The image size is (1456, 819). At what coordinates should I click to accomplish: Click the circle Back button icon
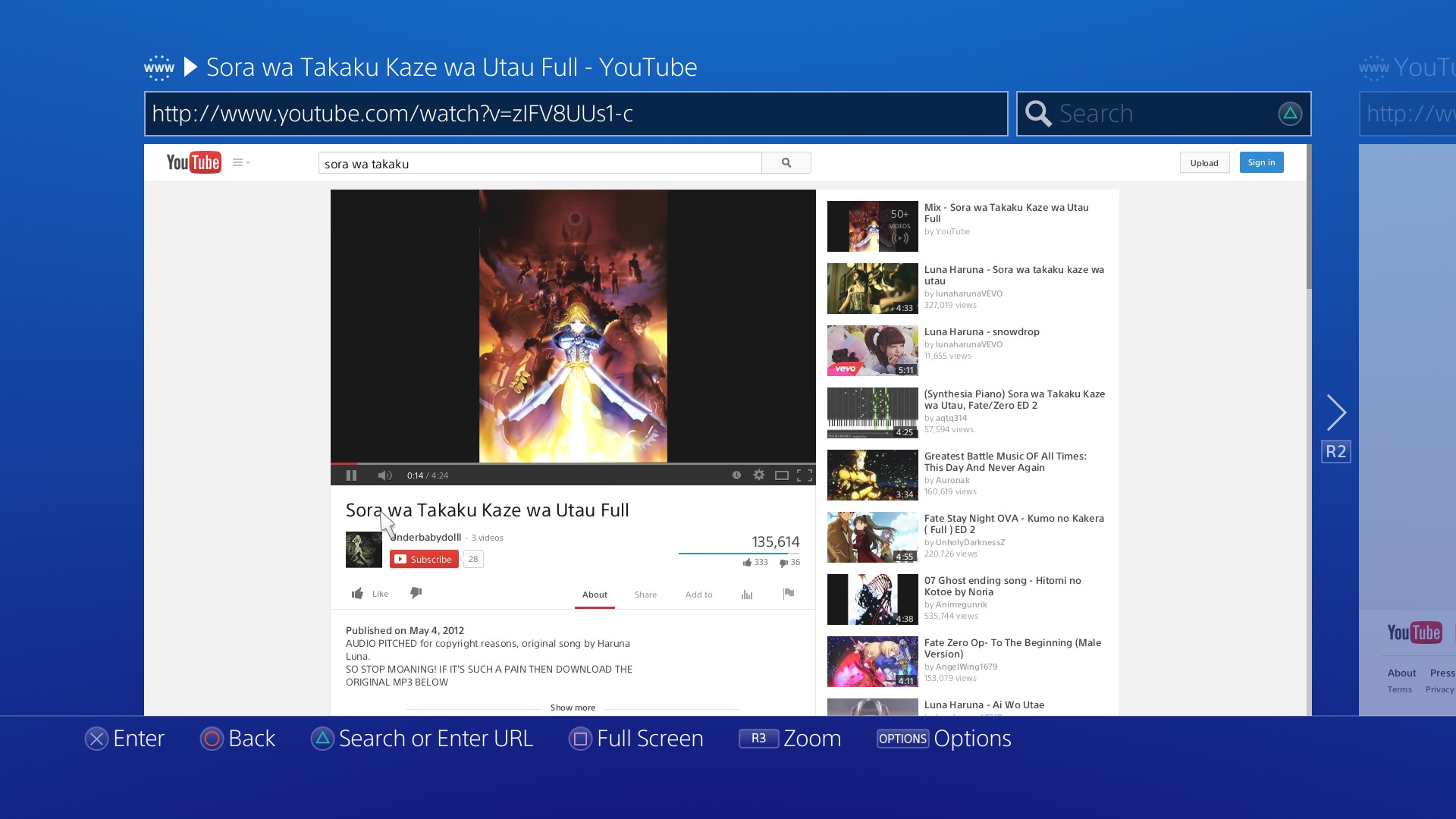point(212,739)
